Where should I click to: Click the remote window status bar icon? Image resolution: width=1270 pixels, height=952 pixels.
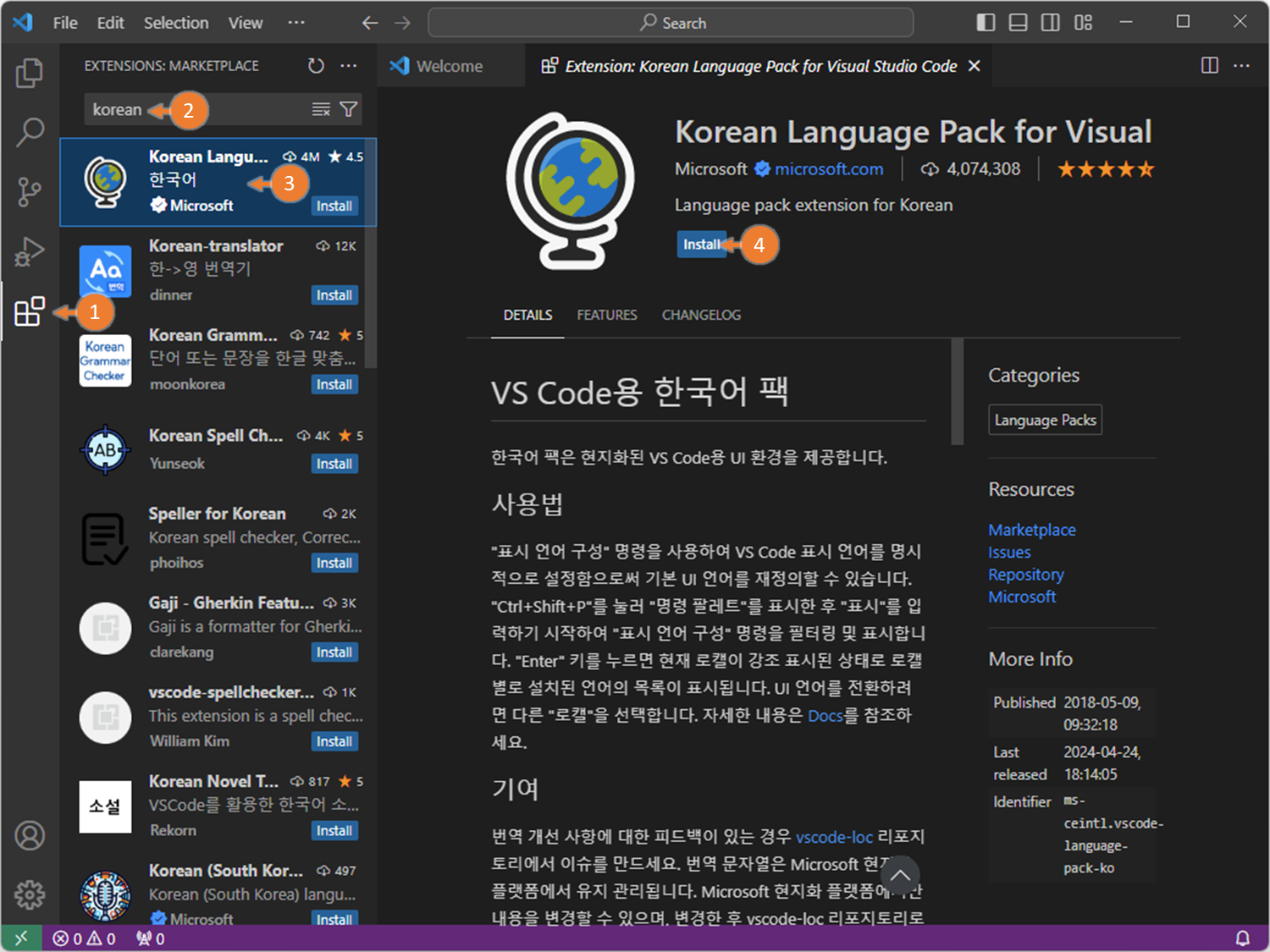21,938
